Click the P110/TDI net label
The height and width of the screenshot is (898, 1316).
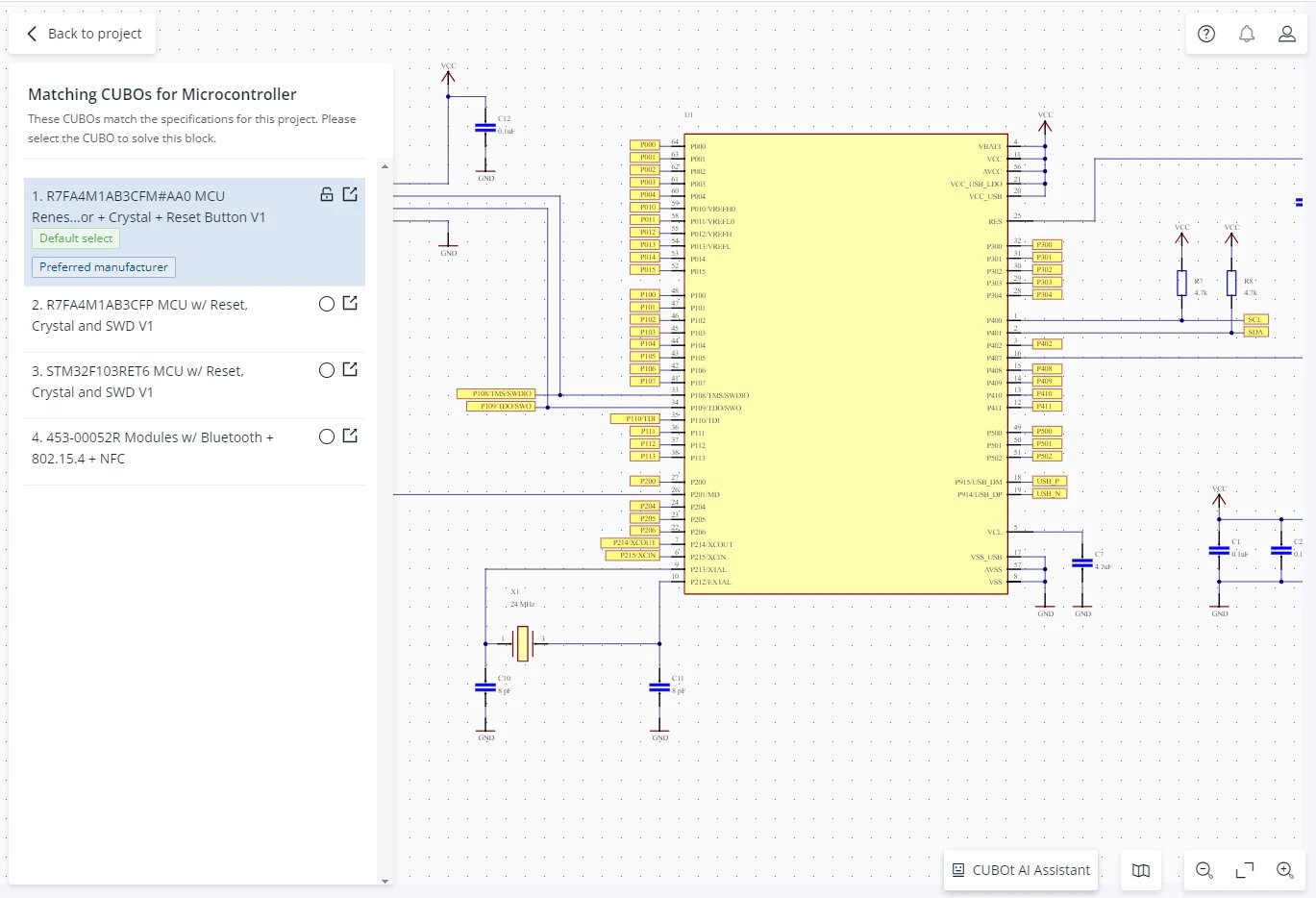tap(635, 419)
